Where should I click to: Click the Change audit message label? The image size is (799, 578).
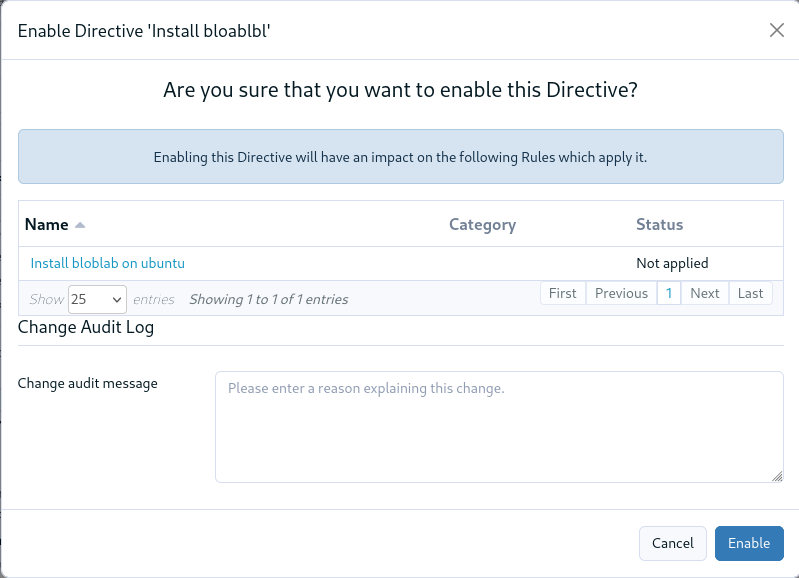click(x=88, y=383)
